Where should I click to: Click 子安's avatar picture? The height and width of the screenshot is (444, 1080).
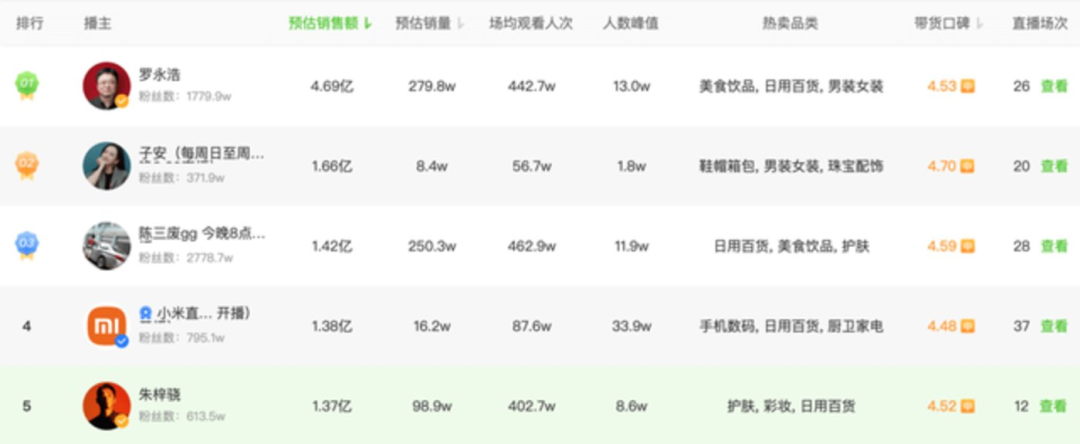(107, 166)
